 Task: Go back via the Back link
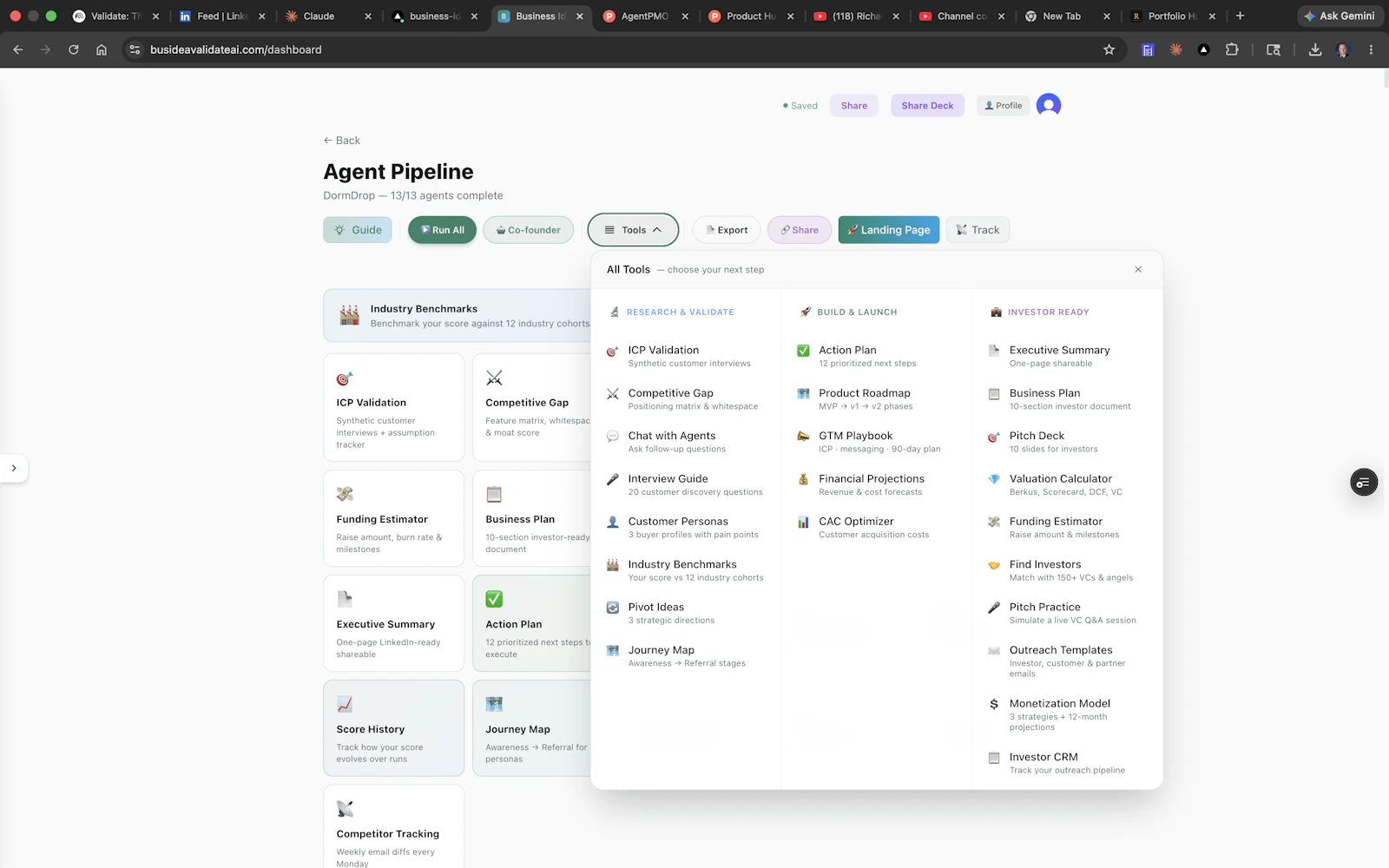tap(342, 141)
